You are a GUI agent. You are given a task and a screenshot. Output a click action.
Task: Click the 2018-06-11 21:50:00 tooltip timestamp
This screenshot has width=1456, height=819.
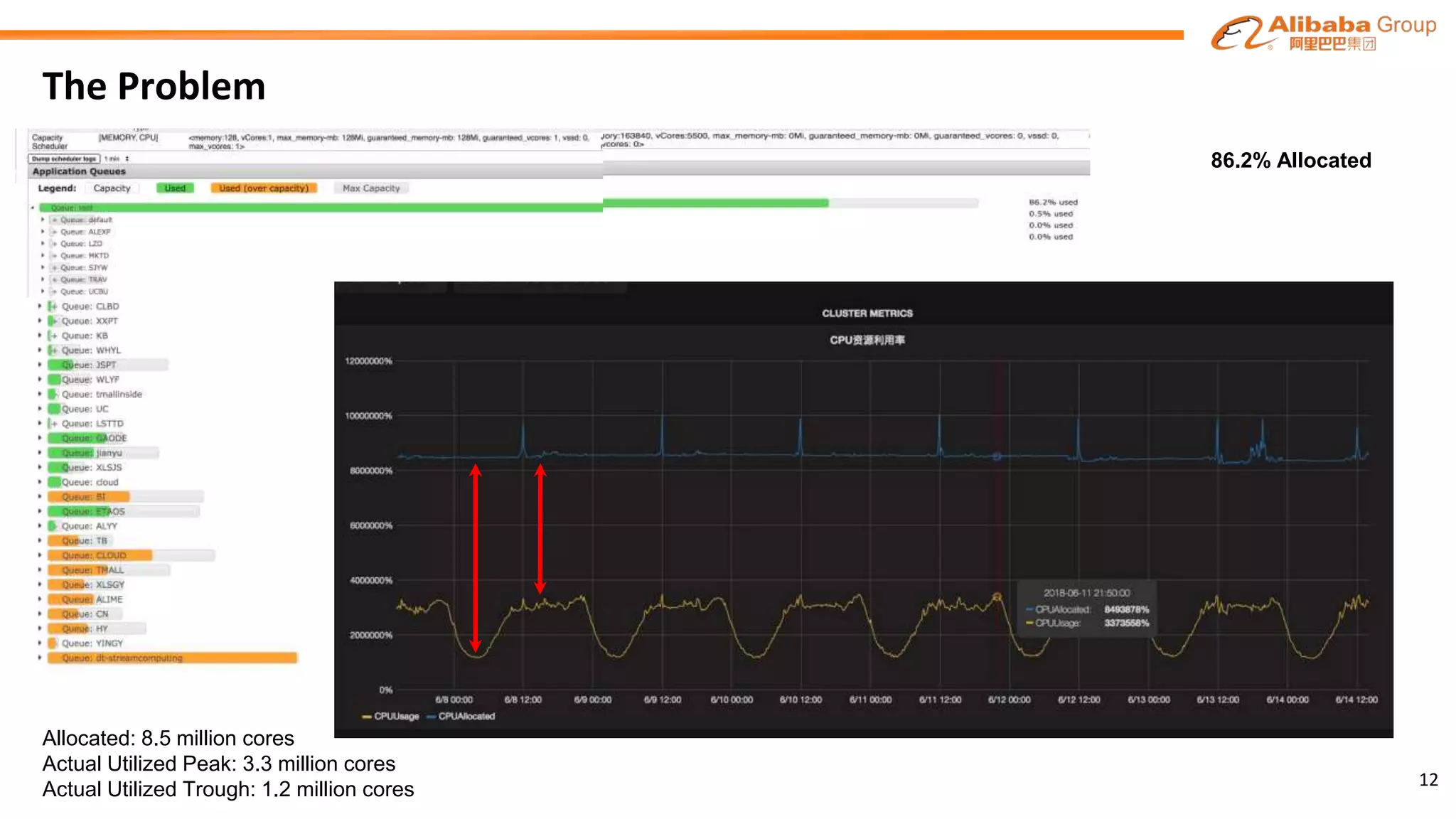[1086, 593]
